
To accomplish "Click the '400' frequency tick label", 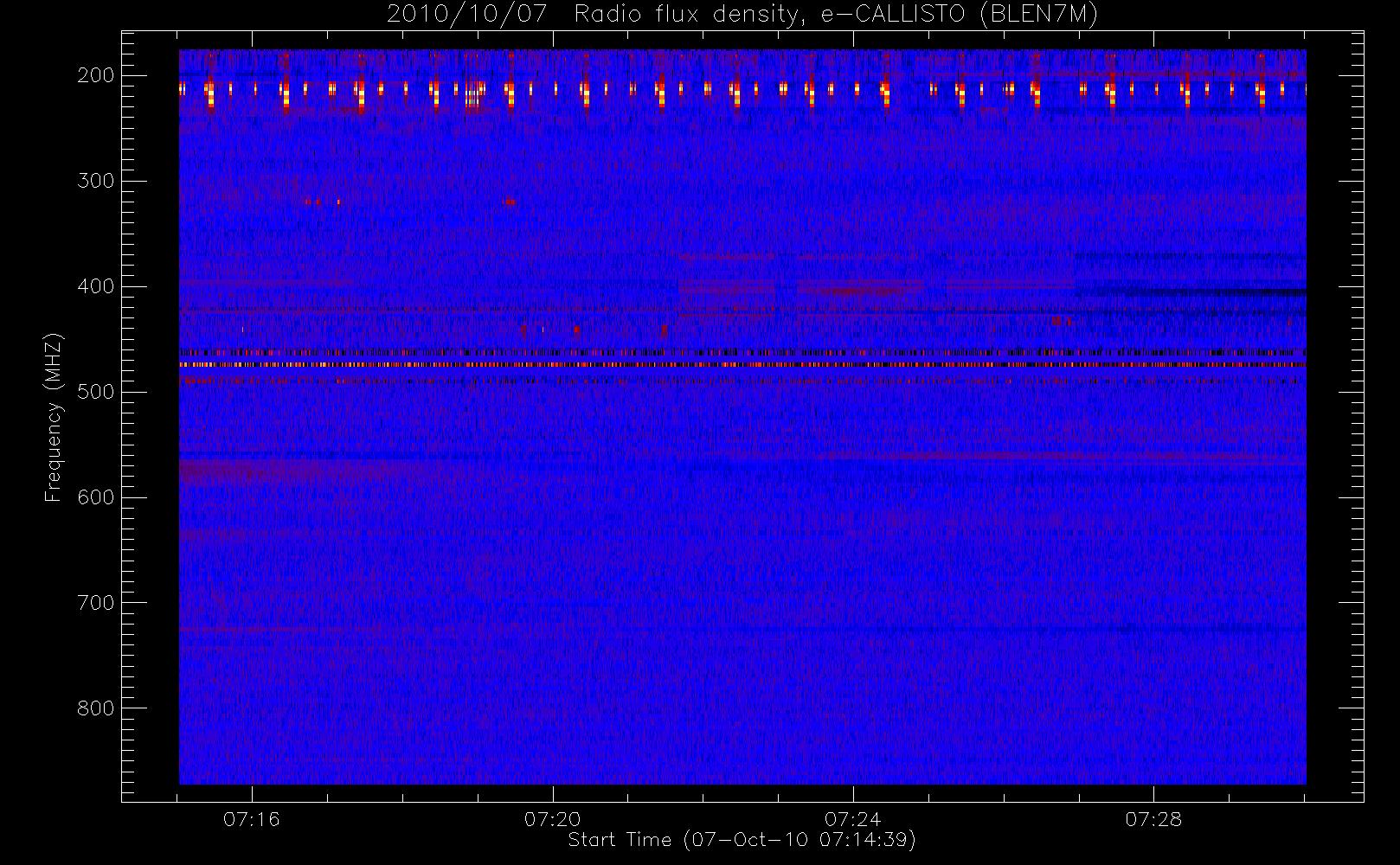I will 96,286.
